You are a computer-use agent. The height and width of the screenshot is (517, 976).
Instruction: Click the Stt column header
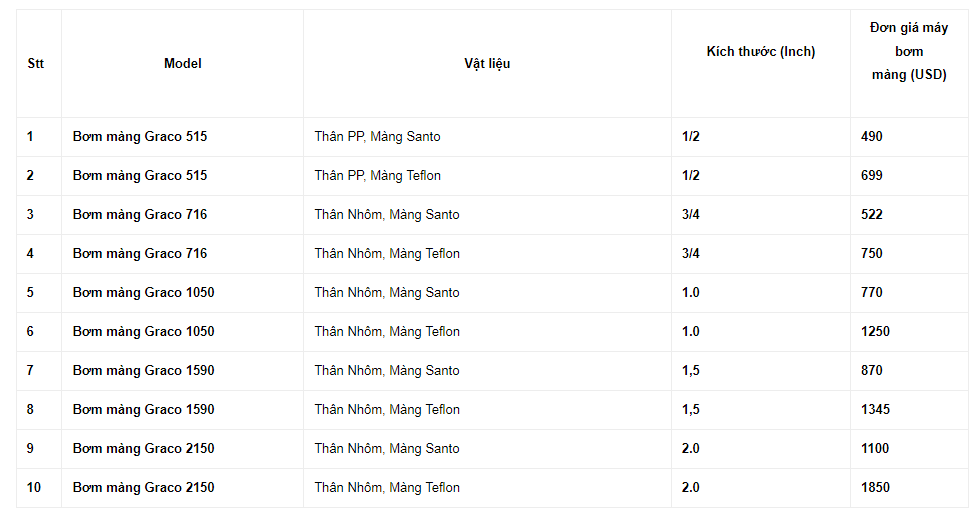(35, 63)
